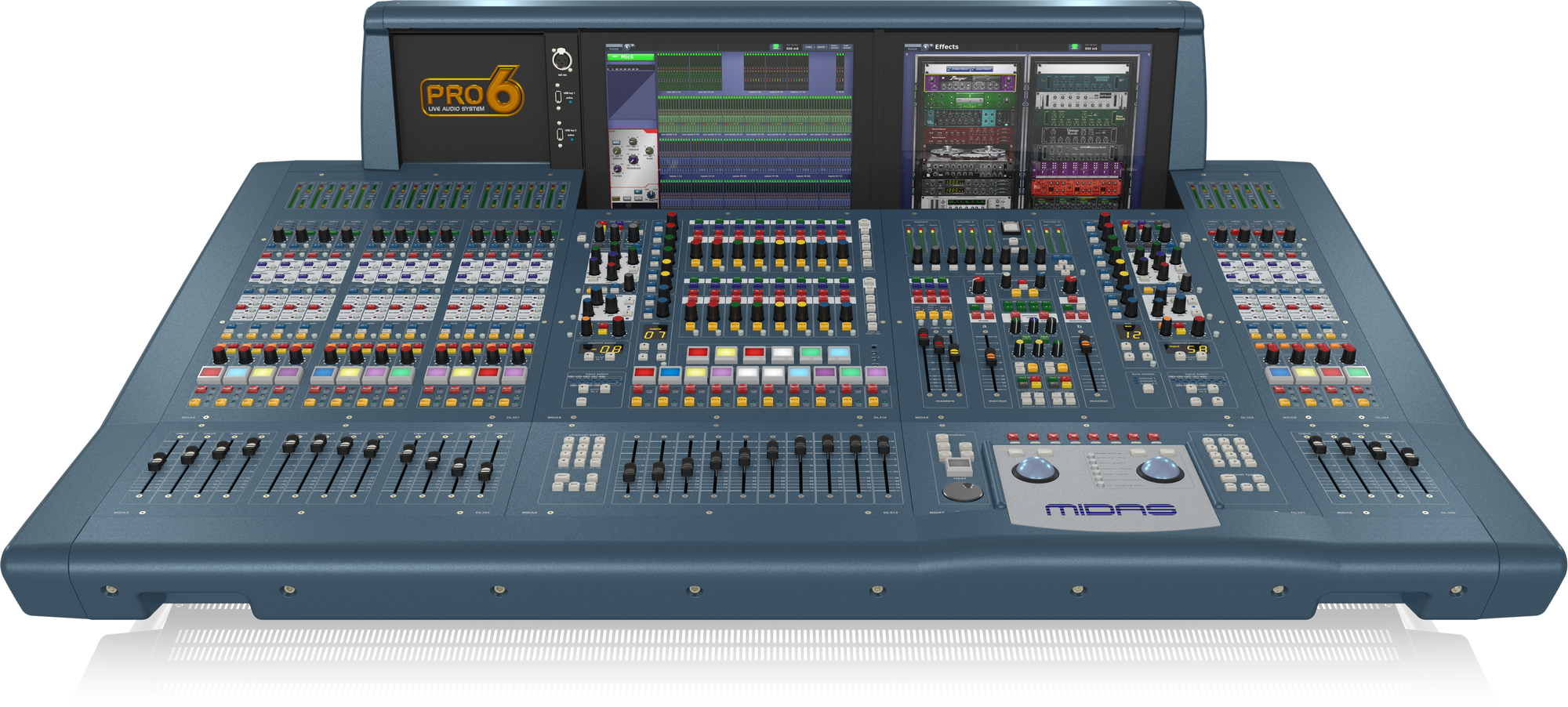Adjust the attack knob on left screen

pyautogui.click(x=617, y=150)
